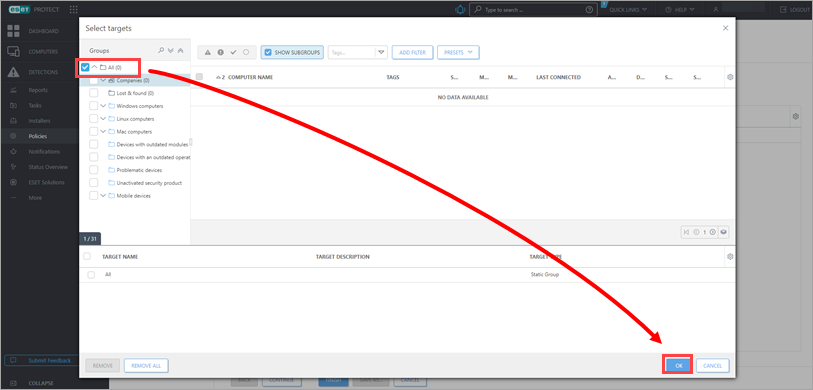The width and height of the screenshot is (813, 390).
Task: Filter by error exclamation status icon
Action: pyautogui.click(x=220, y=52)
